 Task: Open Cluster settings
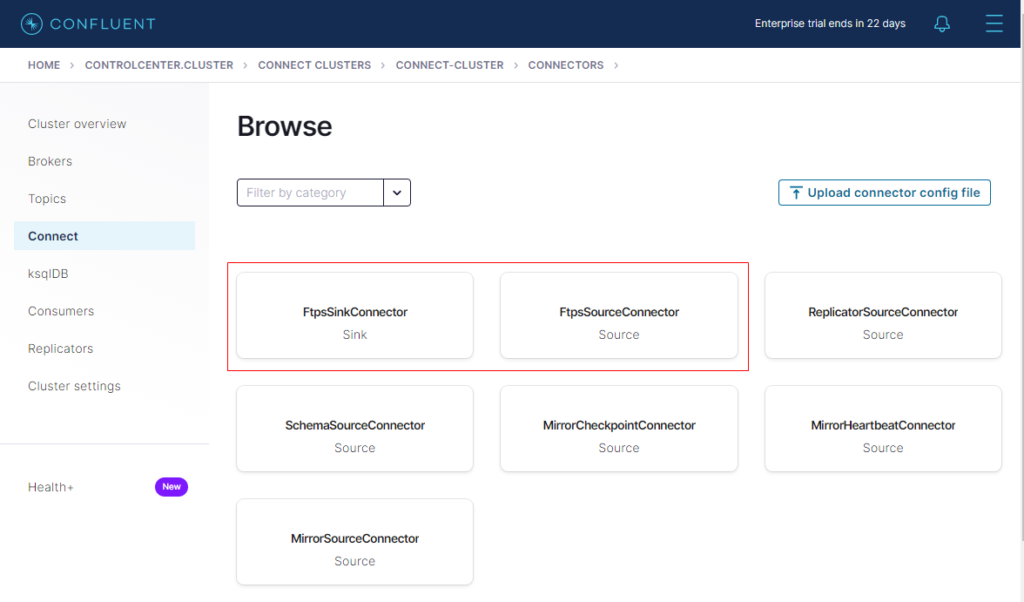pyautogui.click(x=74, y=386)
